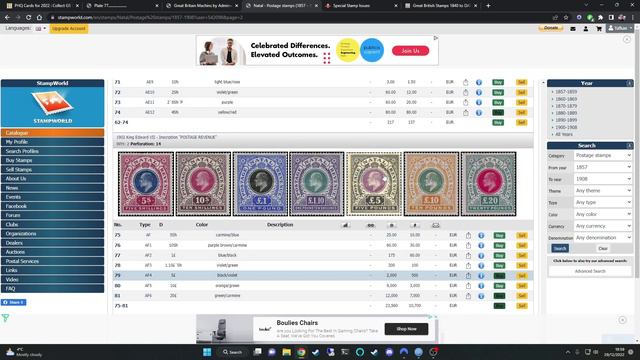Open Search Profiles menu item
Viewport: 640px width, 360px height.
53,151
